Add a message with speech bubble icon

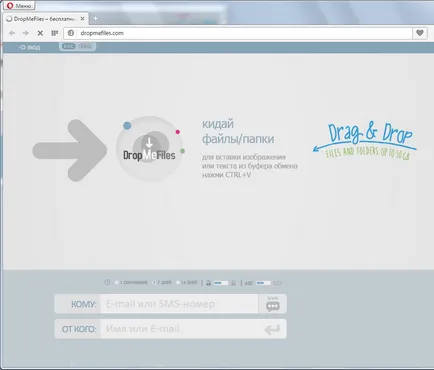click(273, 304)
